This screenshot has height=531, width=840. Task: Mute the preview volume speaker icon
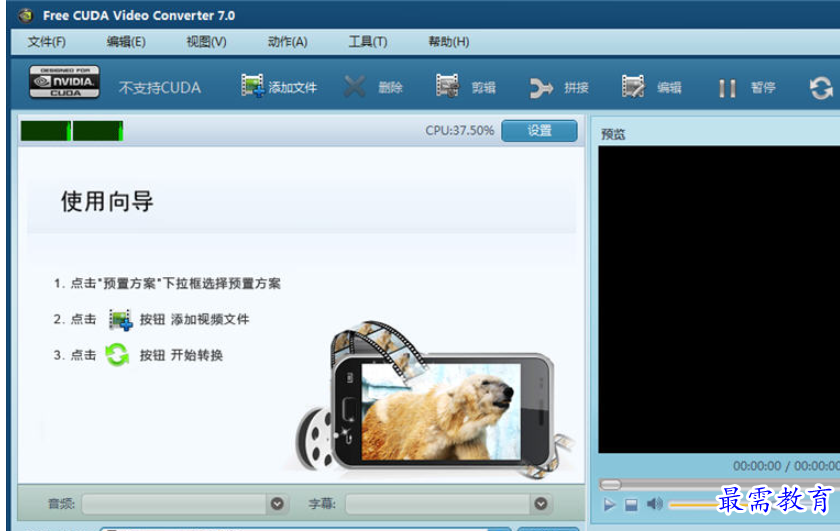pyautogui.click(x=654, y=504)
